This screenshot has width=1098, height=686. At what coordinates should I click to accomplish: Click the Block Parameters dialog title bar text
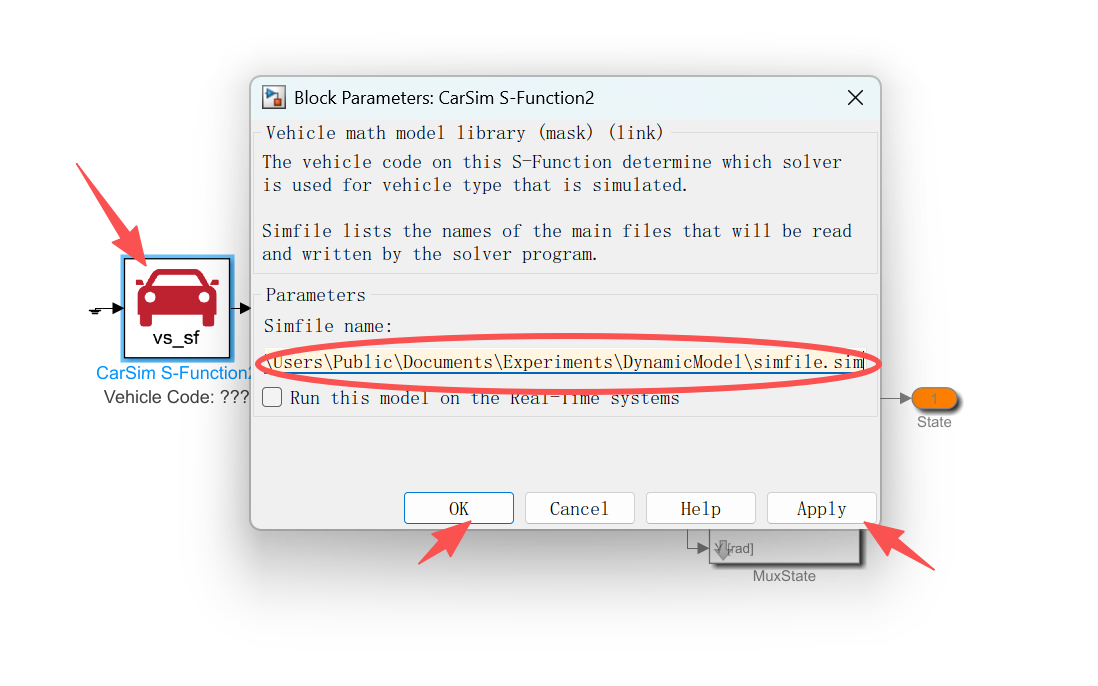[x=444, y=98]
